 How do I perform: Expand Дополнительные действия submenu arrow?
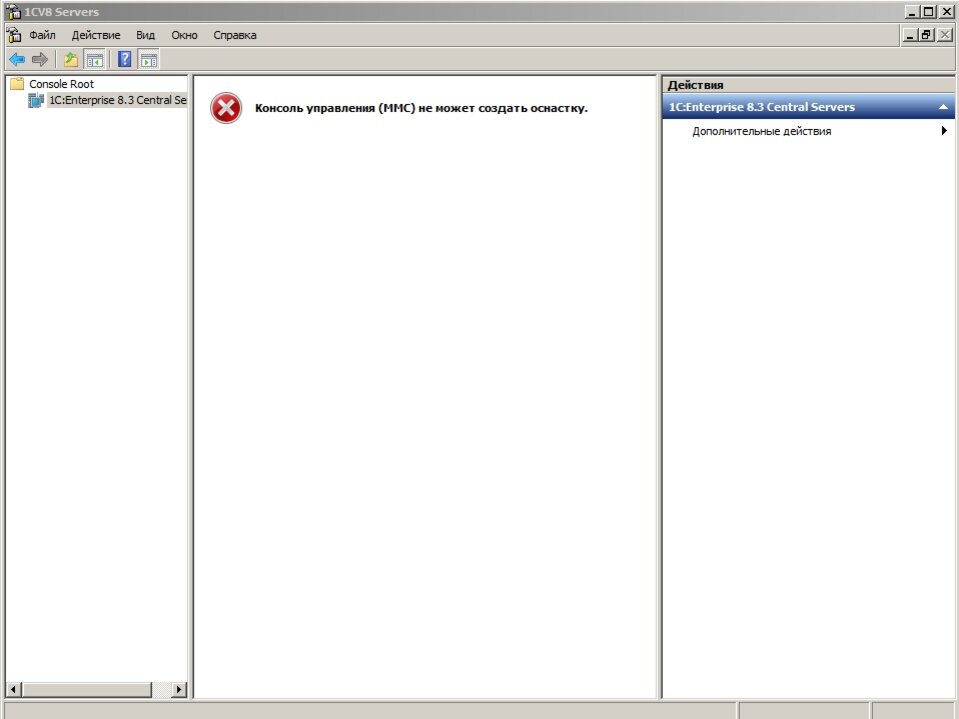tap(944, 130)
